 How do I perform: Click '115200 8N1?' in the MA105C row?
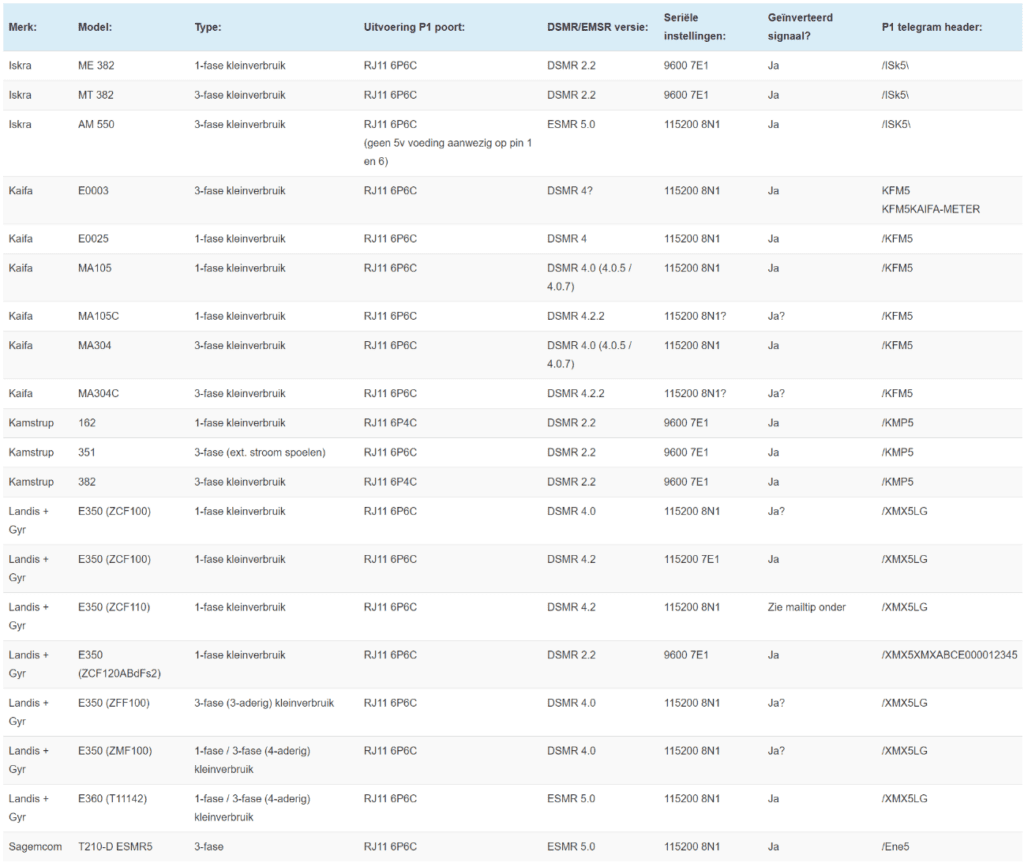[x=695, y=316]
